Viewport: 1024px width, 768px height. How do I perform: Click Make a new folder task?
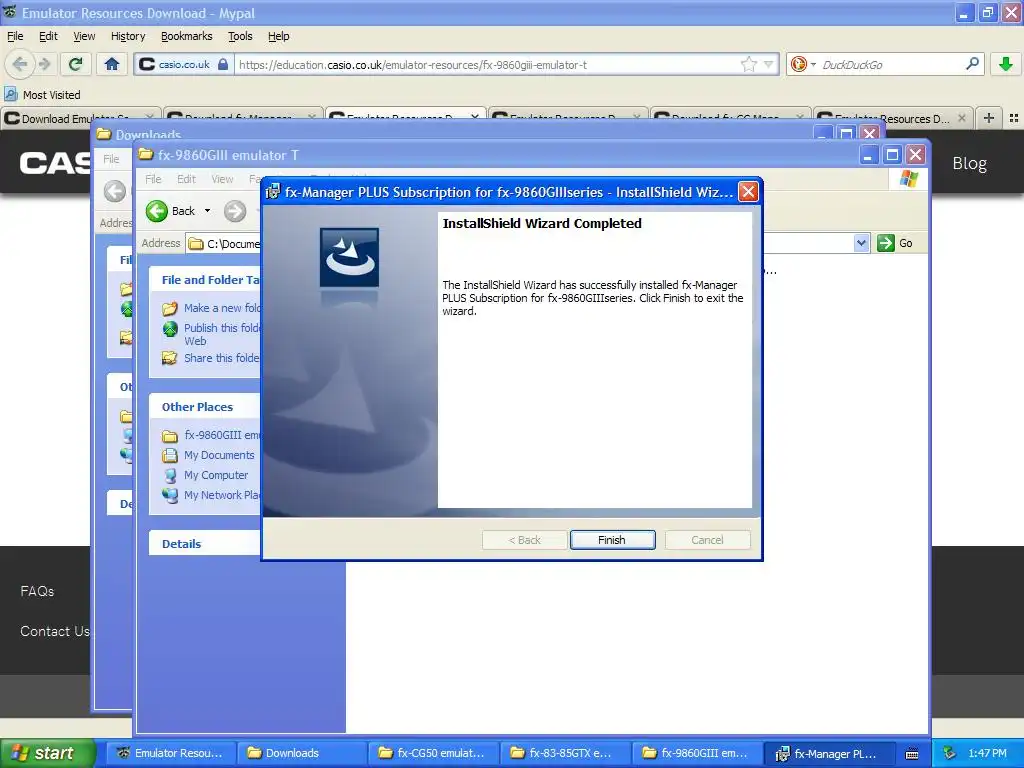[x=212, y=308]
